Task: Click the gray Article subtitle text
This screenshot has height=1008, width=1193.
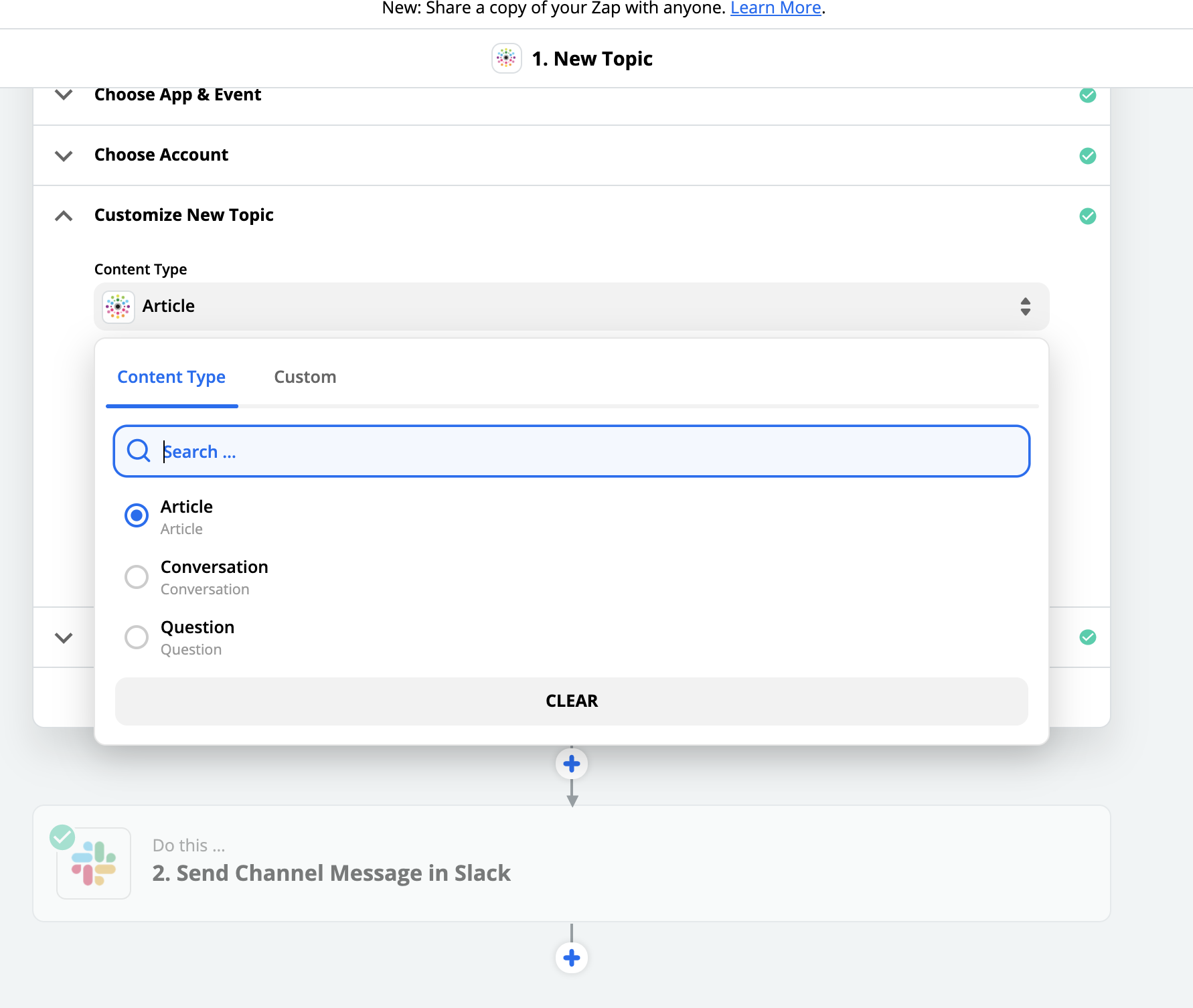Action: click(x=181, y=529)
